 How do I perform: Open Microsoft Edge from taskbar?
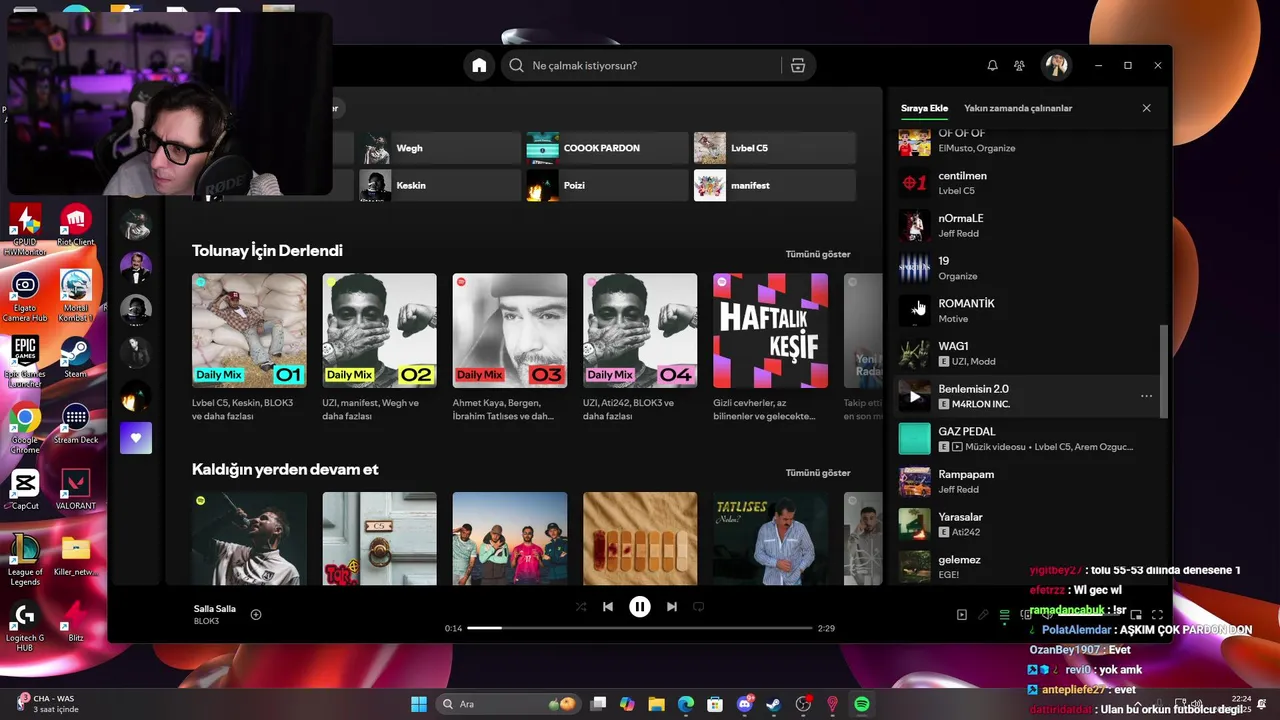tap(685, 704)
